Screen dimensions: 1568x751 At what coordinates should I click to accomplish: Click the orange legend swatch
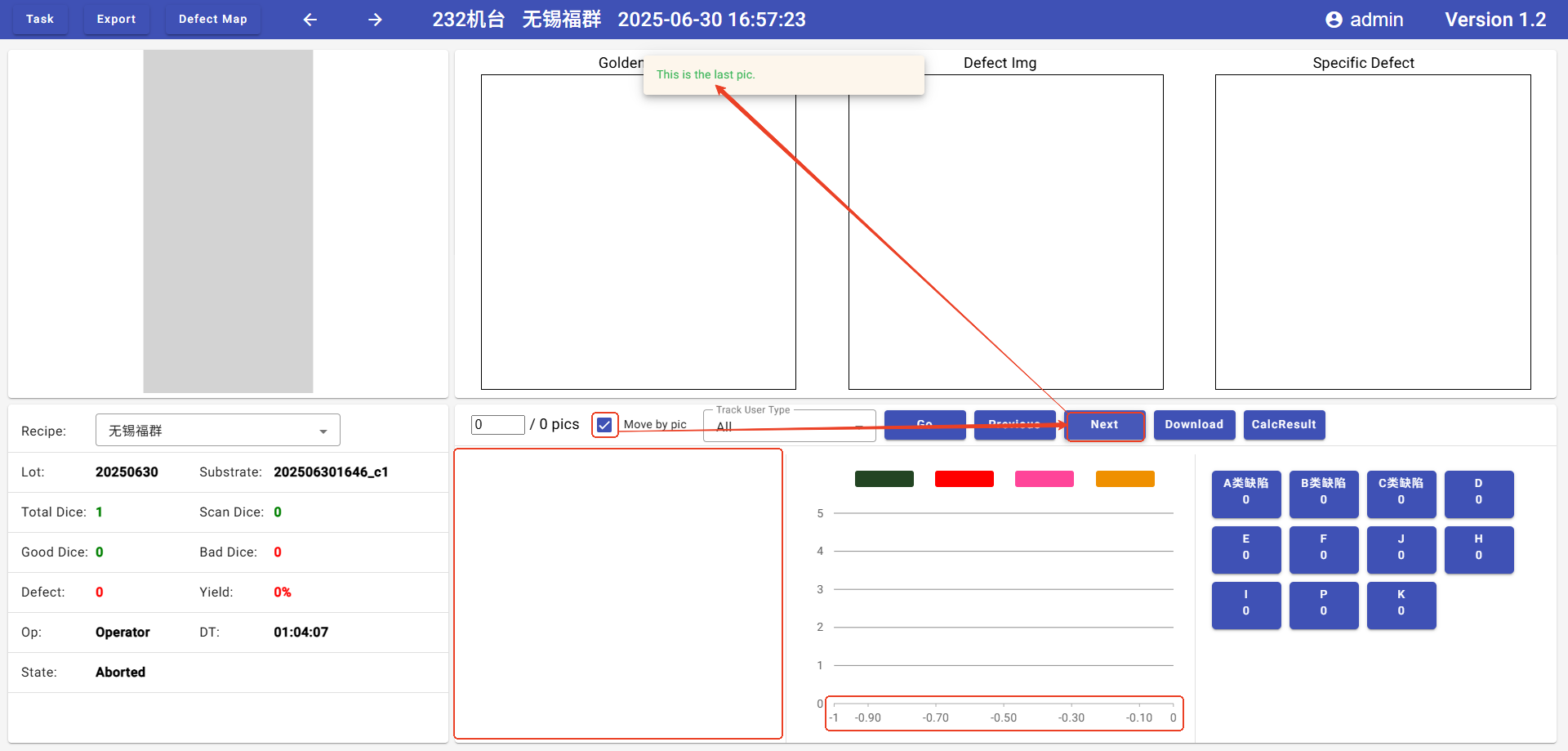pos(1125,479)
